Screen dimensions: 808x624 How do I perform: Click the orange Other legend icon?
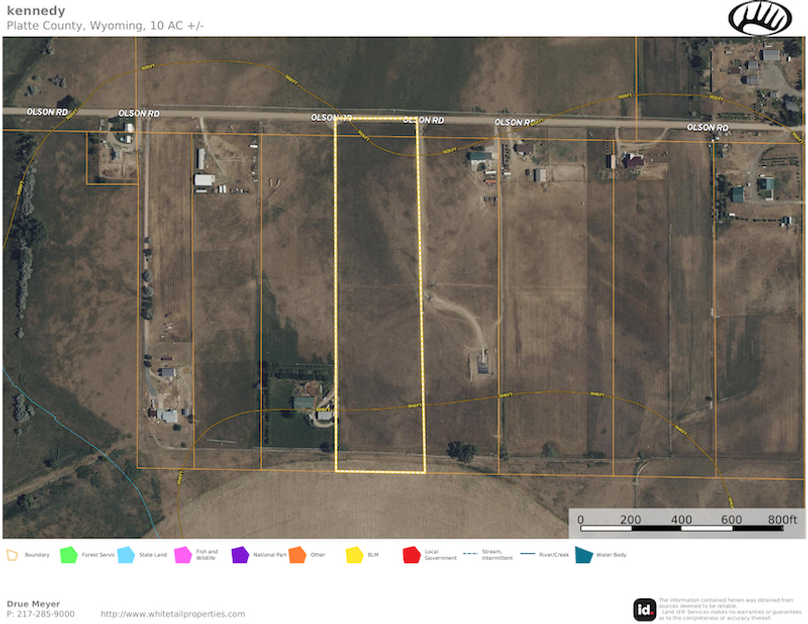297,554
